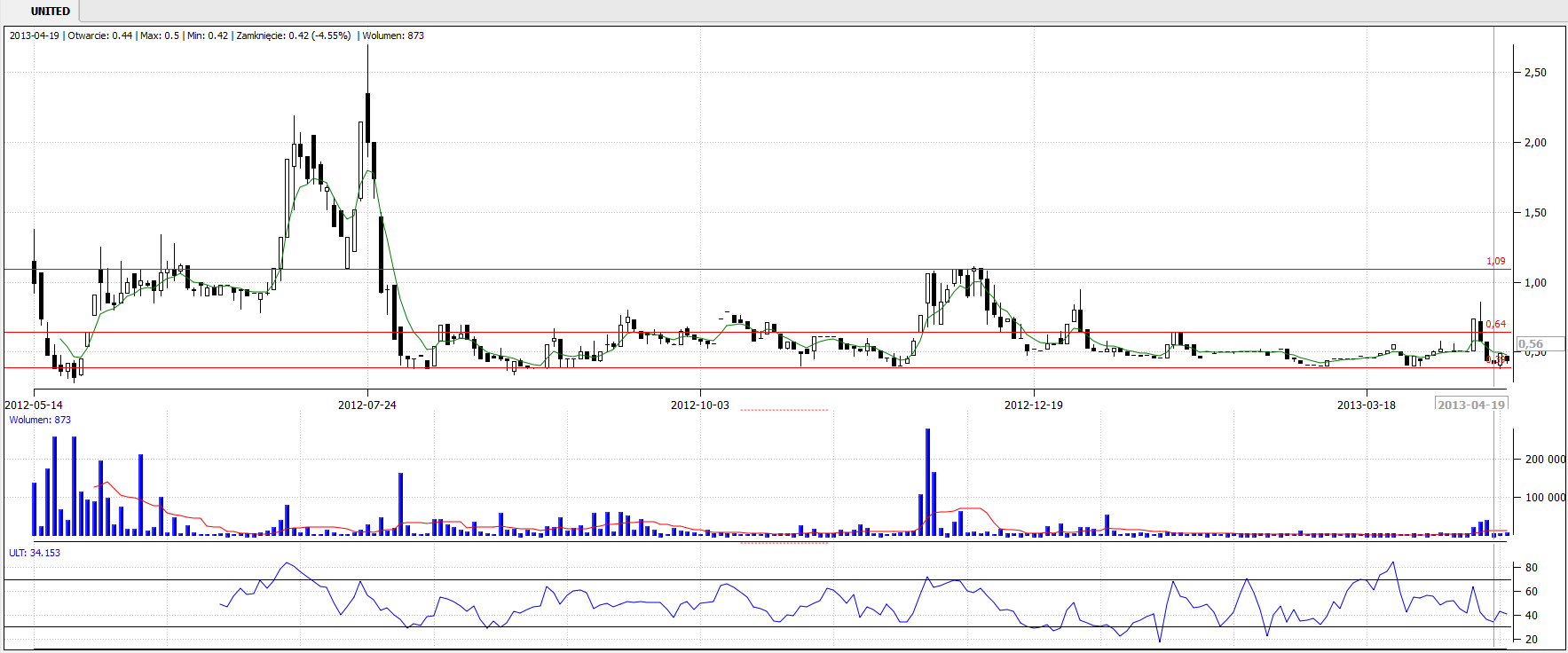
Task: Click the 60 level on ULT axis
Action: (1532, 592)
